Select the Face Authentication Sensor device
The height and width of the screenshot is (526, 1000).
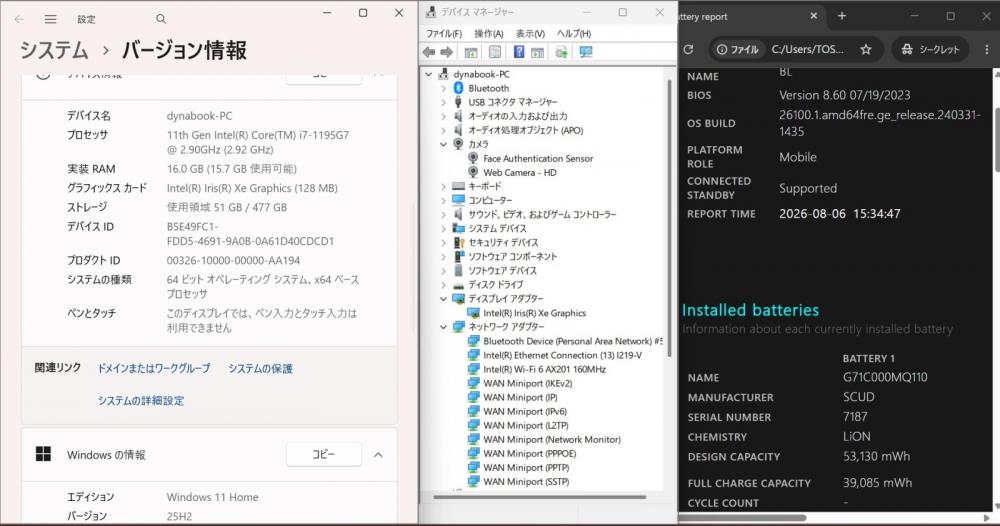538,158
